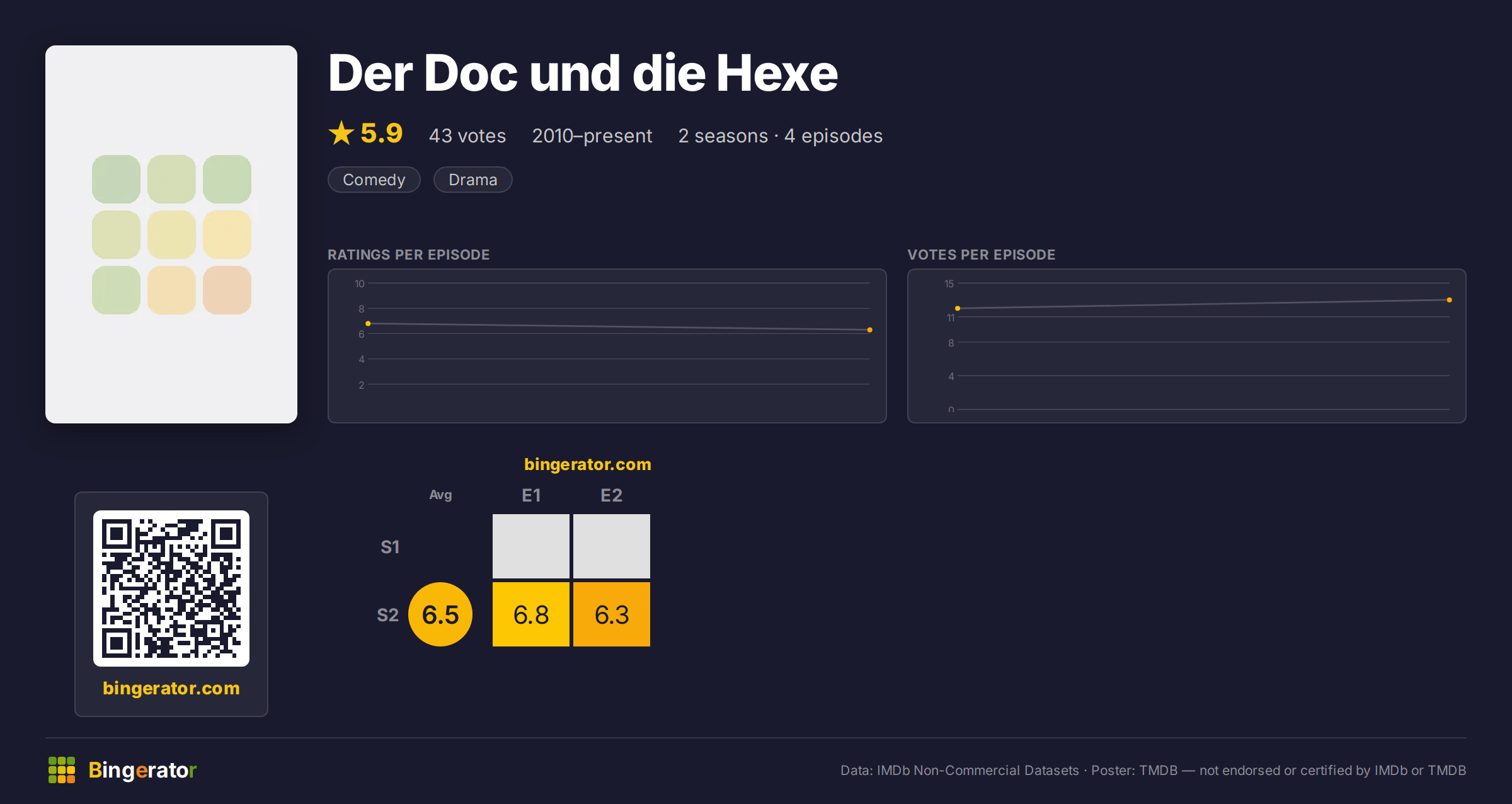Click the empty S1 E2 tile
This screenshot has height=804, width=1512.
(612, 546)
